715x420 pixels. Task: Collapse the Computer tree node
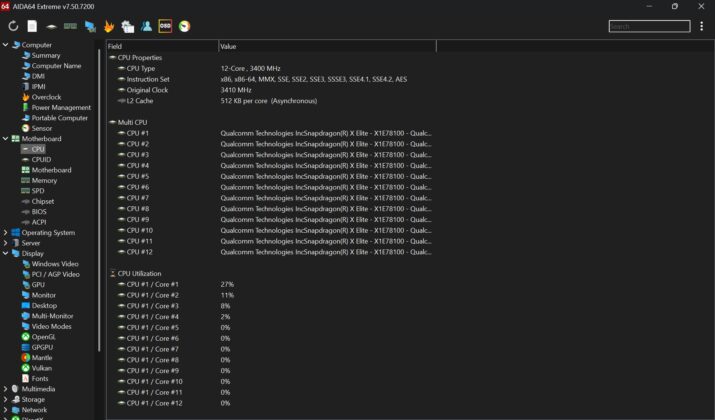(x=5, y=45)
